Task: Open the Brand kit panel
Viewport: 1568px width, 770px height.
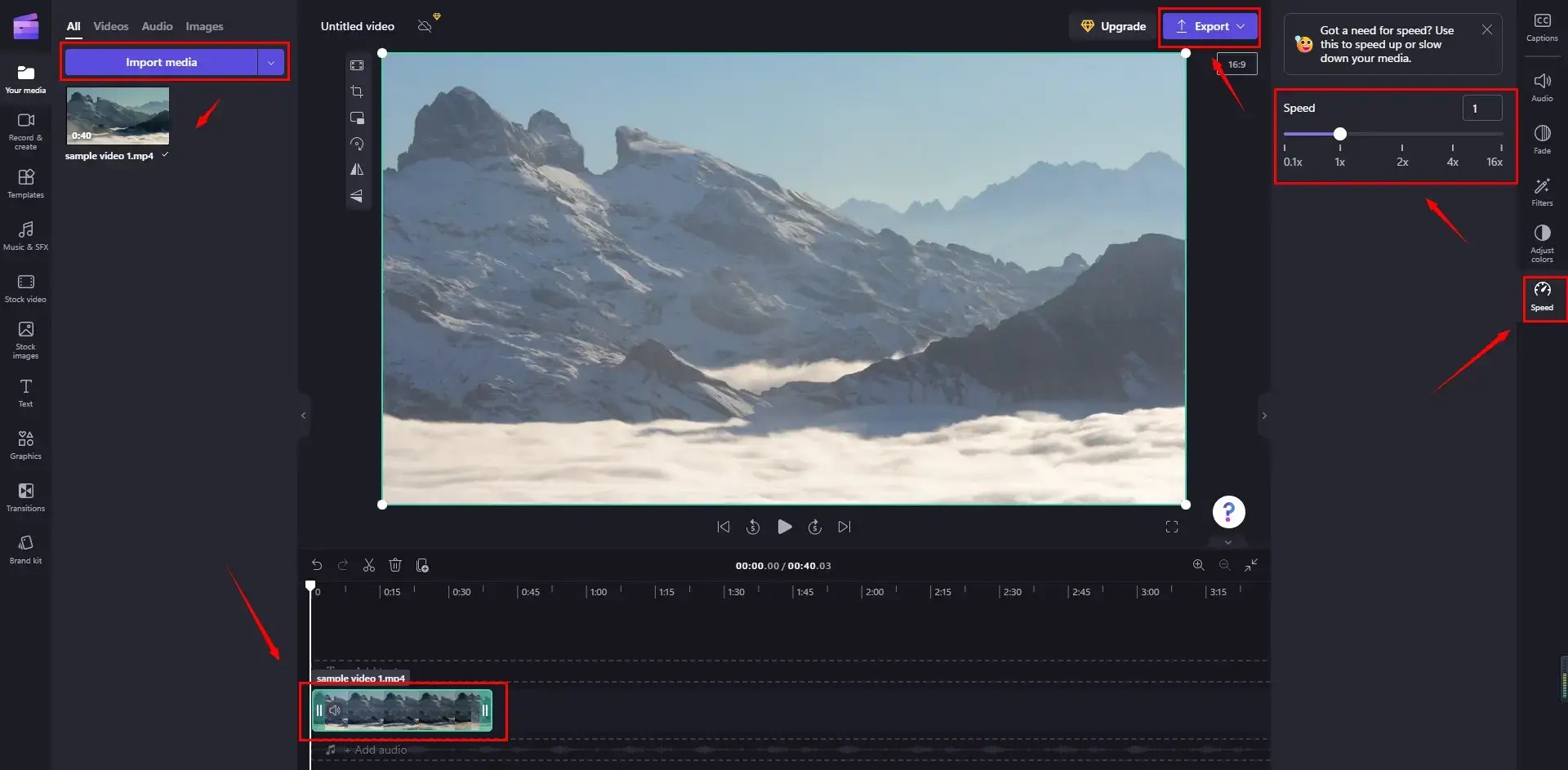Action: pos(25,550)
